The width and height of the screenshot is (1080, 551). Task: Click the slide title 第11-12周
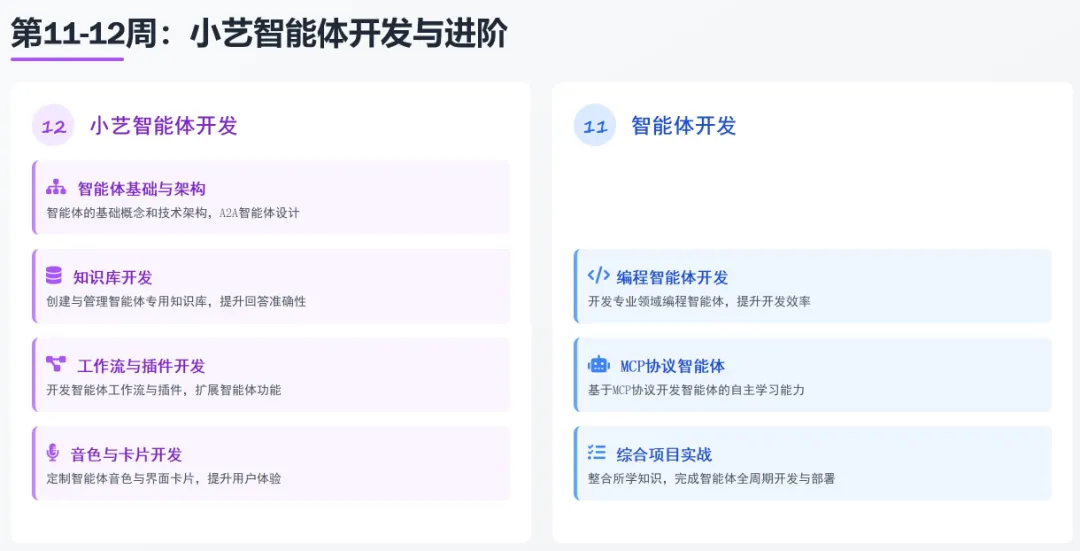click(84, 34)
